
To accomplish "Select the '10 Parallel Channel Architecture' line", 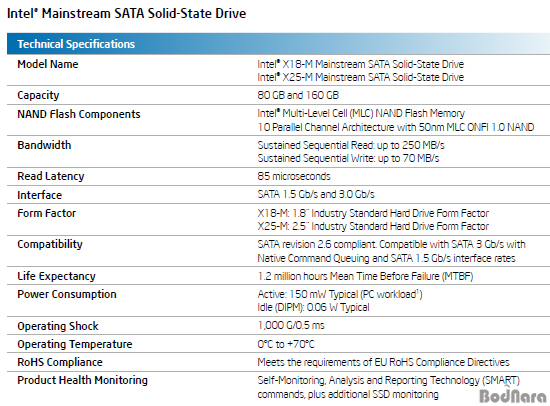I will click(x=396, y=127).
